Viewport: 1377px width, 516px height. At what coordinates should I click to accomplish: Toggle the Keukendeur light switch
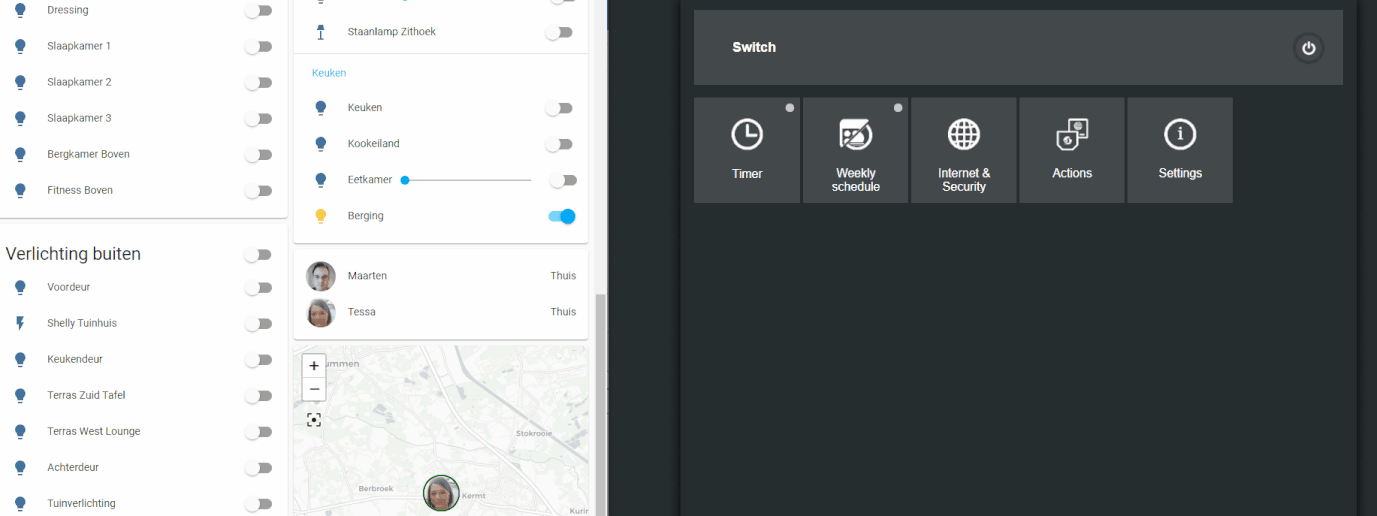click(x=259, y=359)
